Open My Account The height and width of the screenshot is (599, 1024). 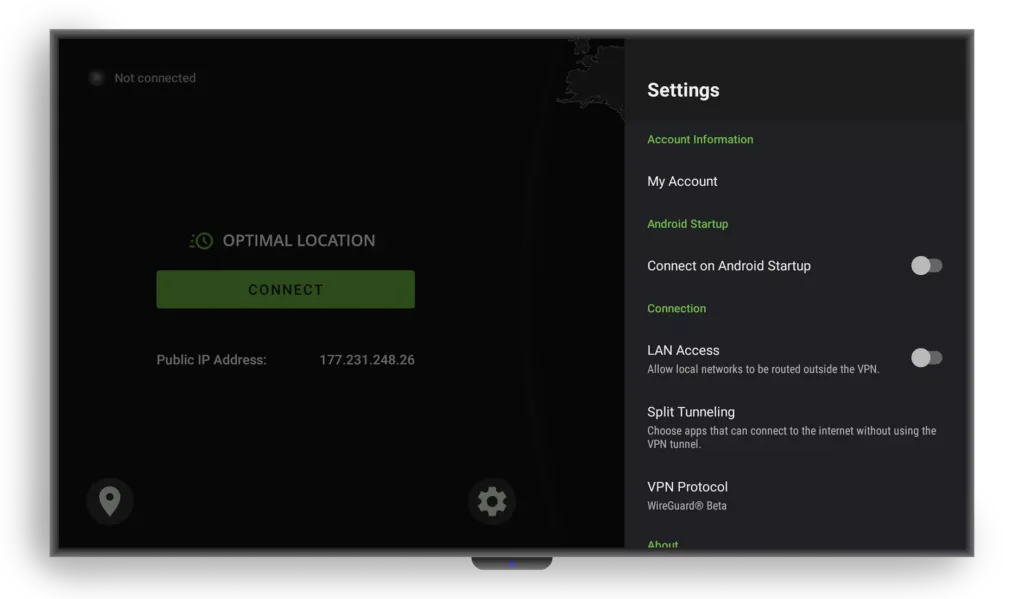(682, 181)
